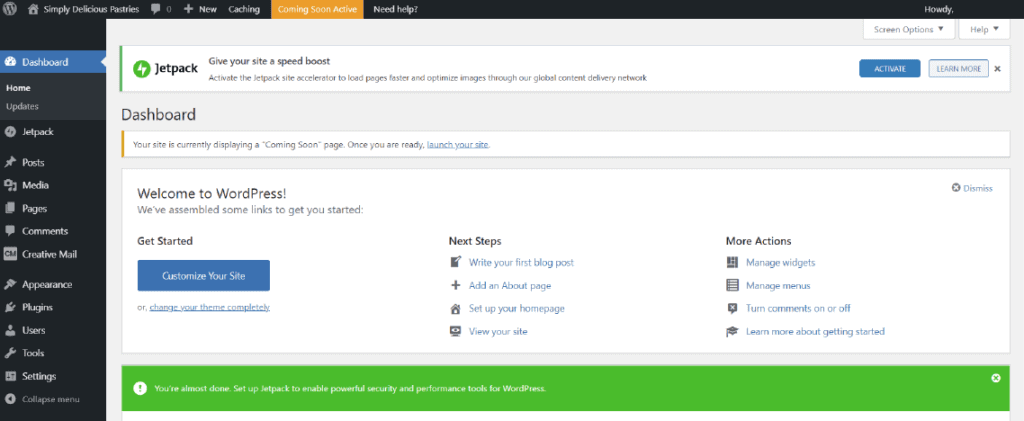The width and height of the screenshot is (1024, 421).
Task: Click Manage menus link
Action: point(778,285)
